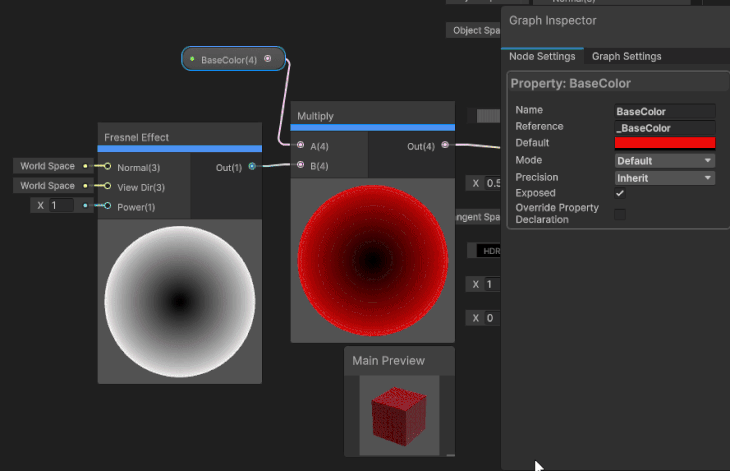Edit the Reference field _BaseColor
The width and height of the screenshot is (730, 471).
pos(665,128)
